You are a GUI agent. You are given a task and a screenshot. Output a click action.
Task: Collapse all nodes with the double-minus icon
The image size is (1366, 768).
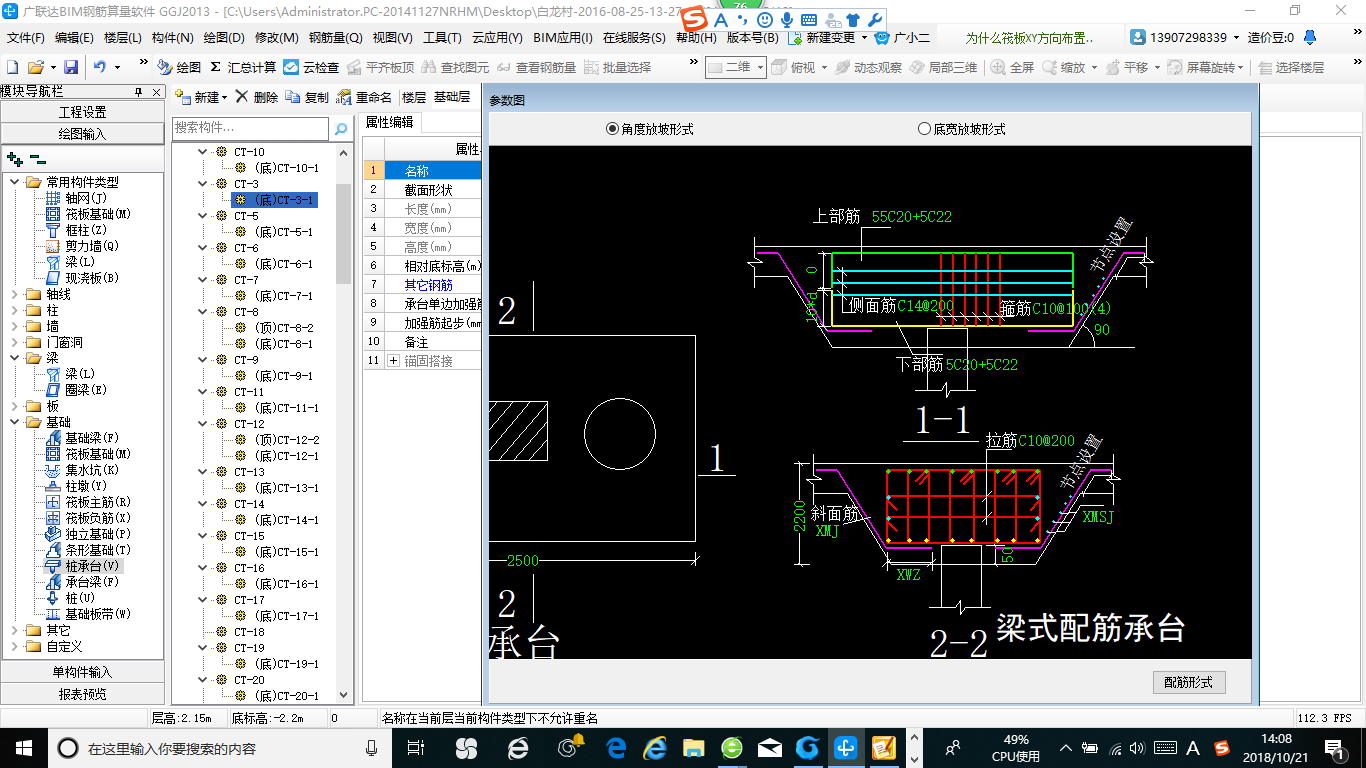click(38, 159)
